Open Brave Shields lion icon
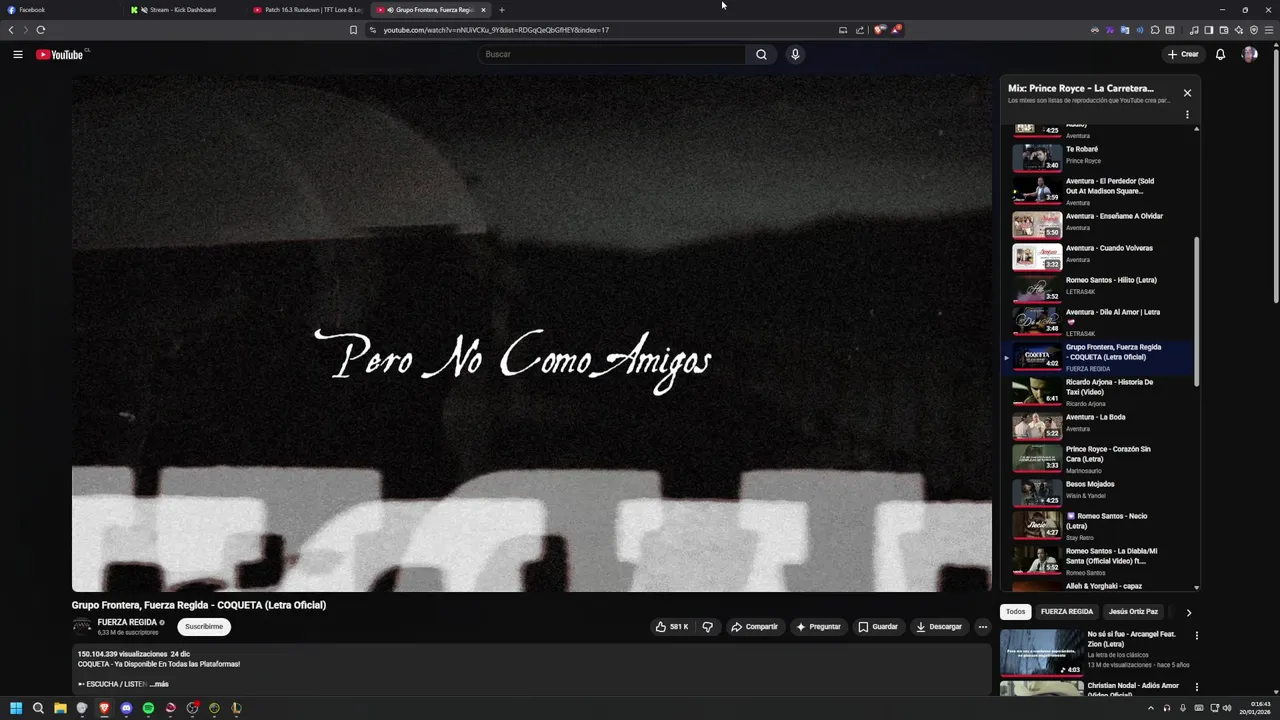Image resolution: width=1280 pixels, height=720 pixels. pos(880,30)
